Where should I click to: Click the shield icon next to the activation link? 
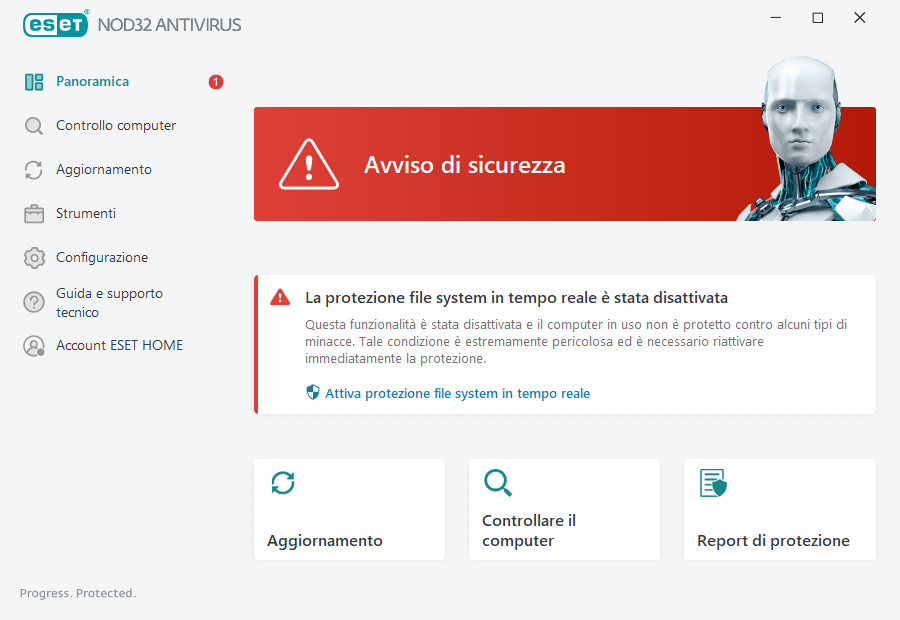click(x=311, y=392)
